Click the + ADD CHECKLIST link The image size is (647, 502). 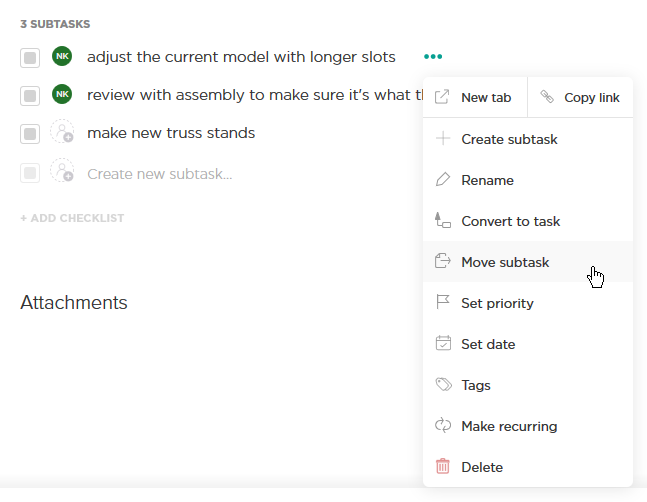click(x=72, y=218)
